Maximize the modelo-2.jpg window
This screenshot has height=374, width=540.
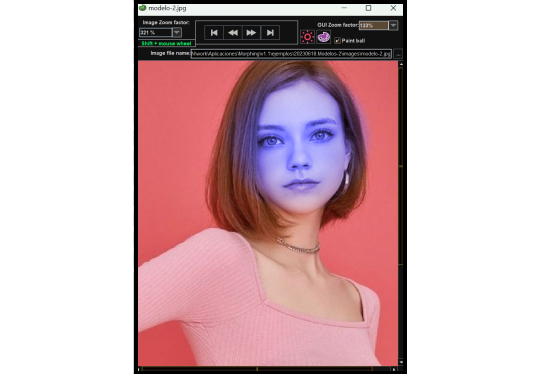point(368,8)
